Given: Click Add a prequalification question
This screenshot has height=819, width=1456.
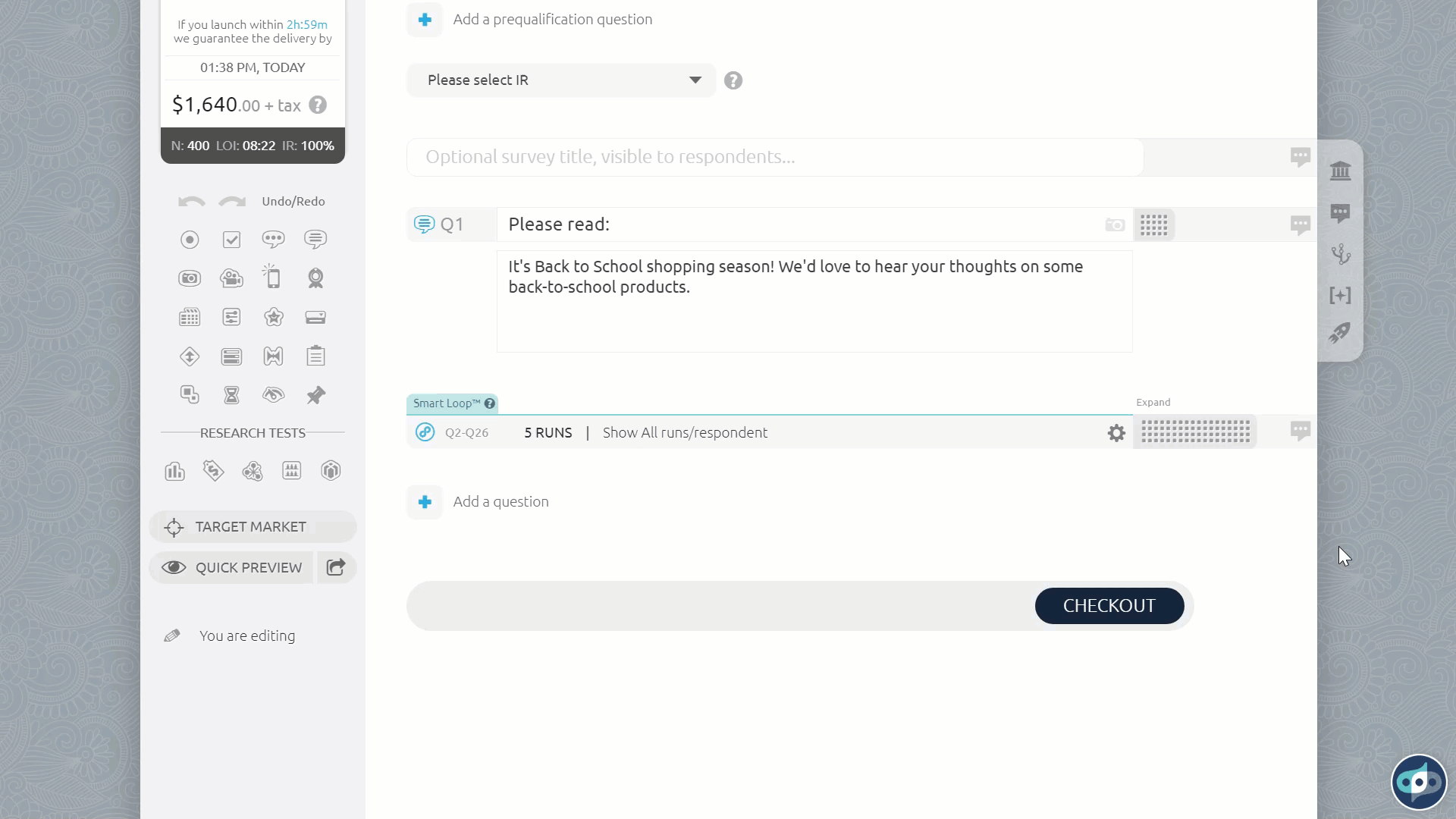Looking at the screenshot, I should click(x=553, y=19).
